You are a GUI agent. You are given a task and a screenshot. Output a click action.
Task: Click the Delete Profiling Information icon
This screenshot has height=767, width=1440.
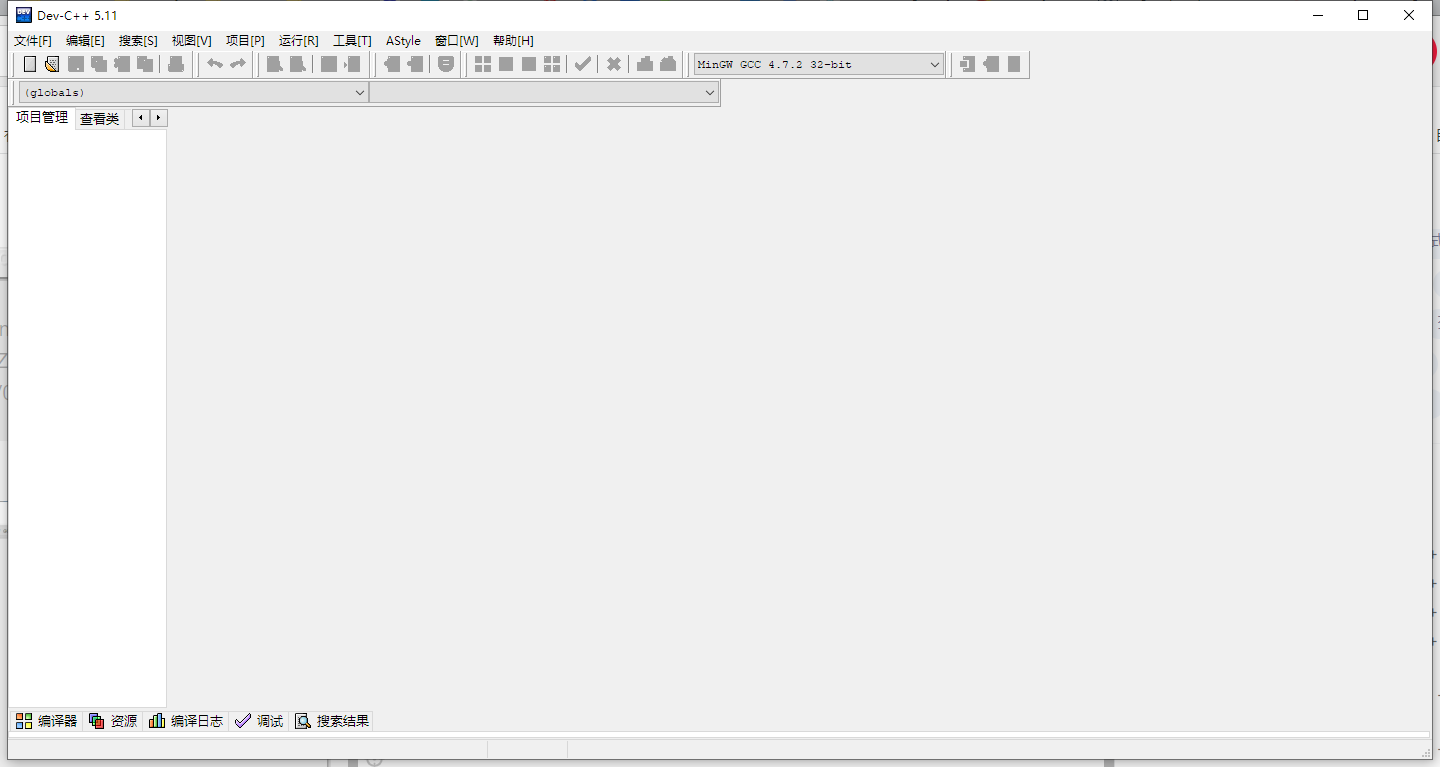[x=668, y=64]
